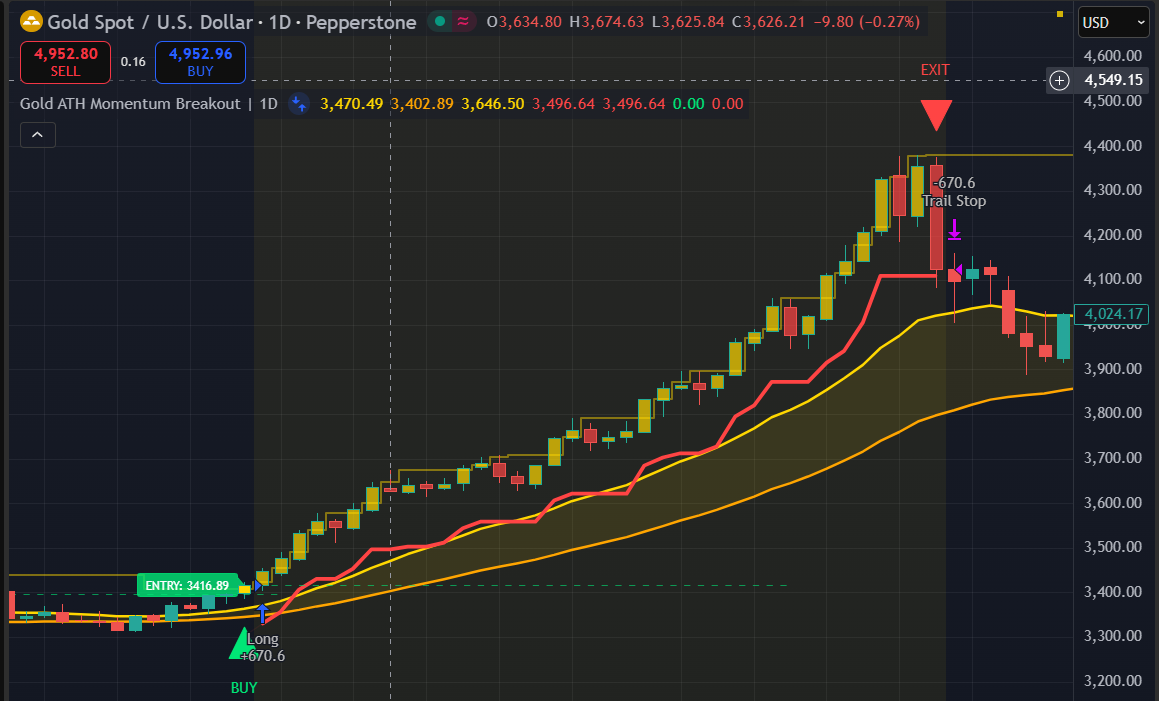The height and width of the screenshot is (701, 1159).
Task: Click the blue BUY 4,952.96 button
Action: pos(200,62)
